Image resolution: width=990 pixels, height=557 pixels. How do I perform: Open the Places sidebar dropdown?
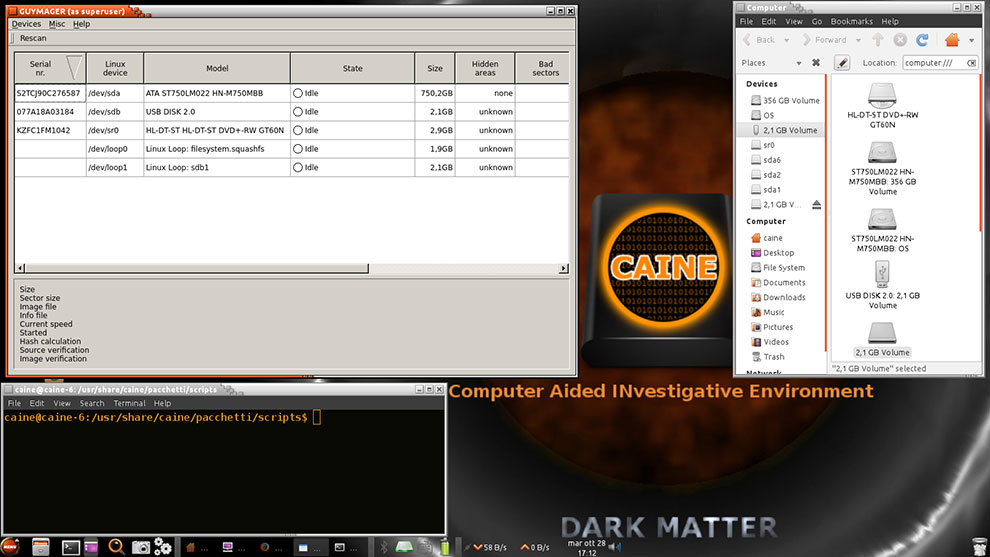[x=799, y=63]
